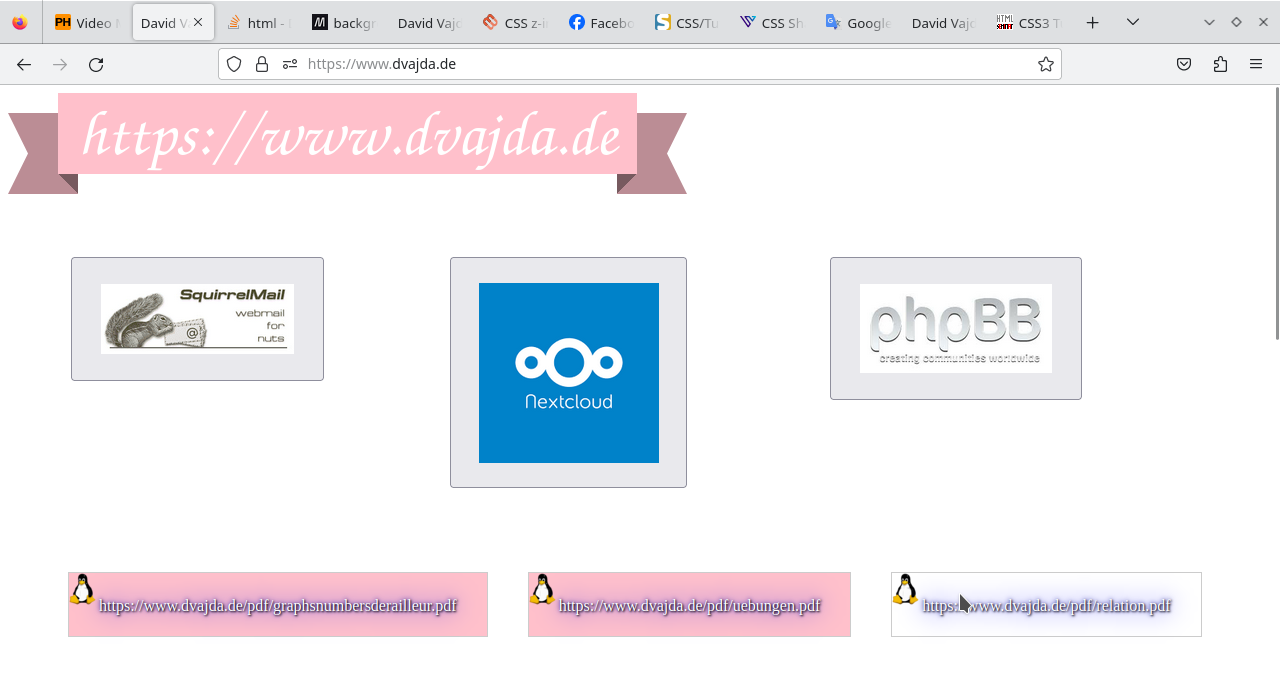Go back using the back arrow
Image resolution: width=1280 pixels, height=676 pixels.
coord(24,64)
